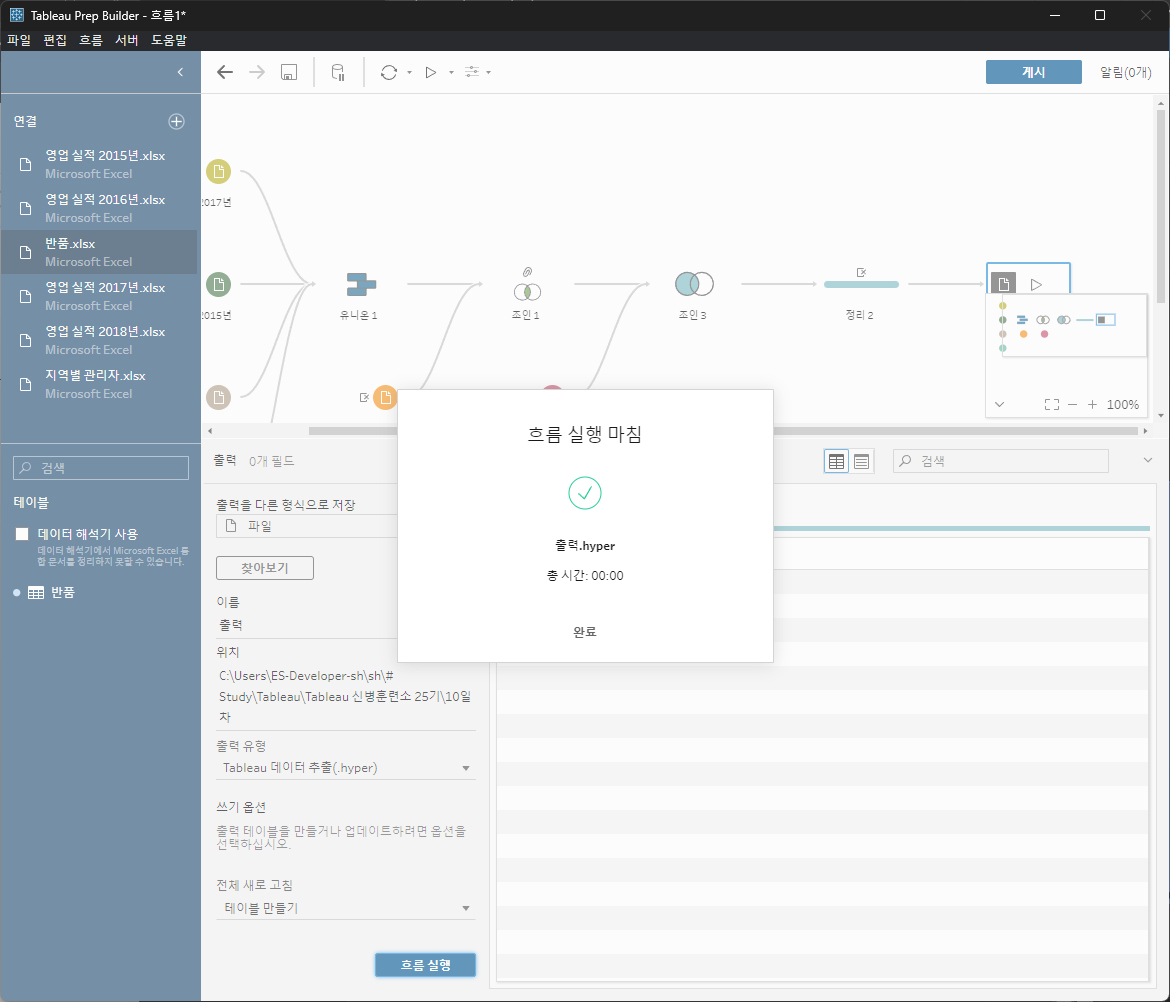Image resolution: width=1170 pixels, height=1002 pixels.
Task: Click the database pause icon in toolbar
Action: click(x=338, y=72)
